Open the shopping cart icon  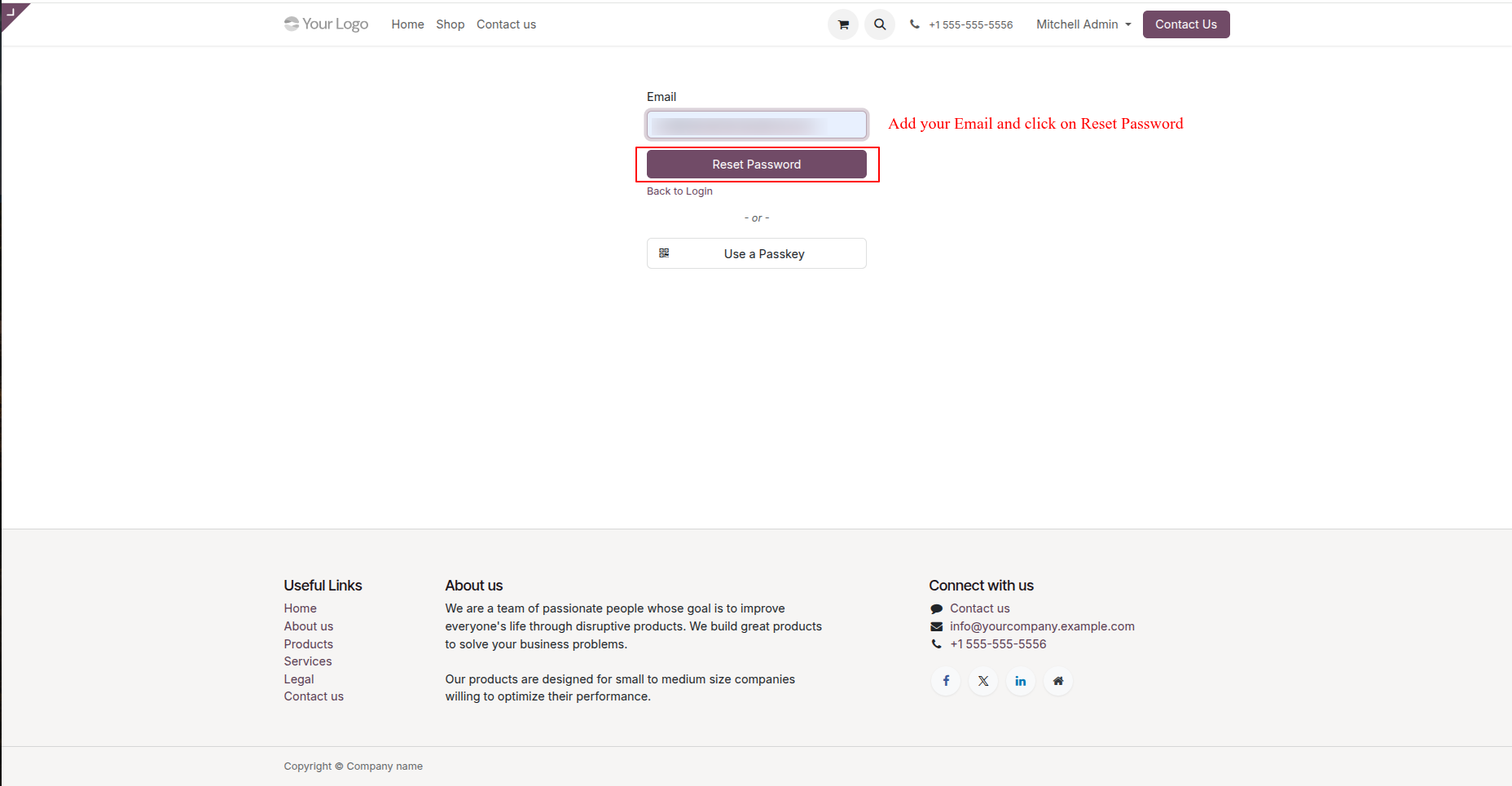coord(843,24)
